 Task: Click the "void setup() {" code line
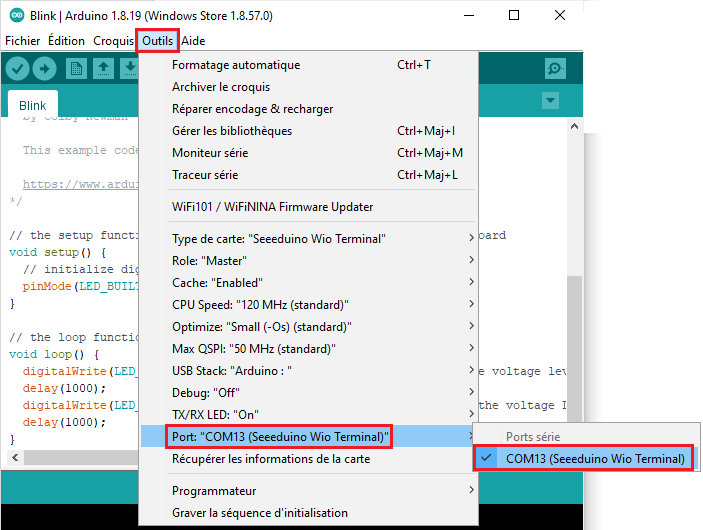coord(58,252)
